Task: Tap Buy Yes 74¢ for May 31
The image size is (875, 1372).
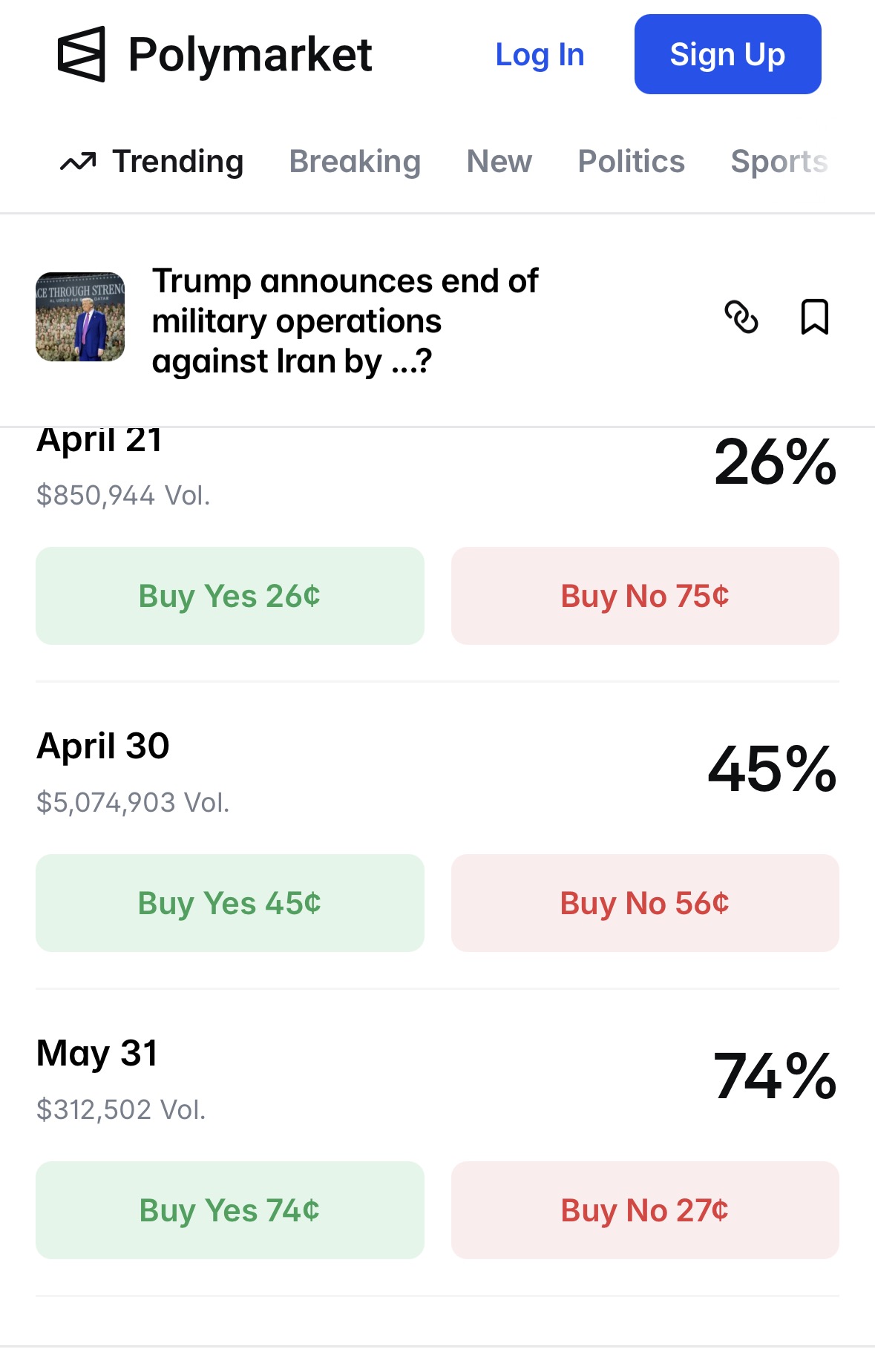Action: (x=230, y=1210)
